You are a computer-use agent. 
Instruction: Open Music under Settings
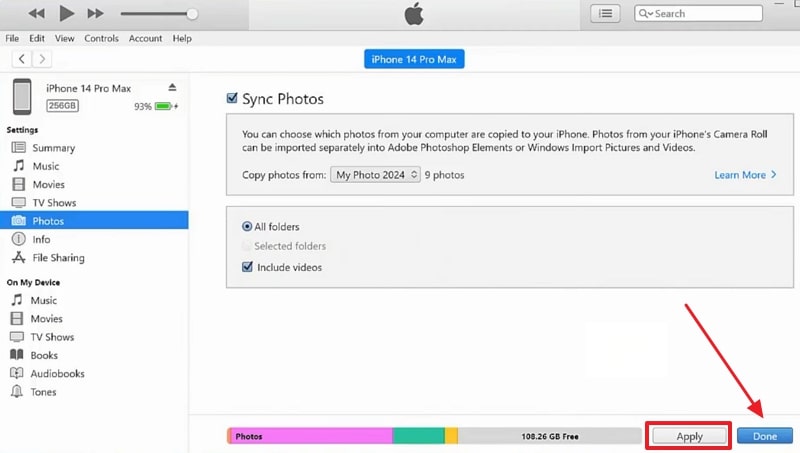[x=94, y=166]
